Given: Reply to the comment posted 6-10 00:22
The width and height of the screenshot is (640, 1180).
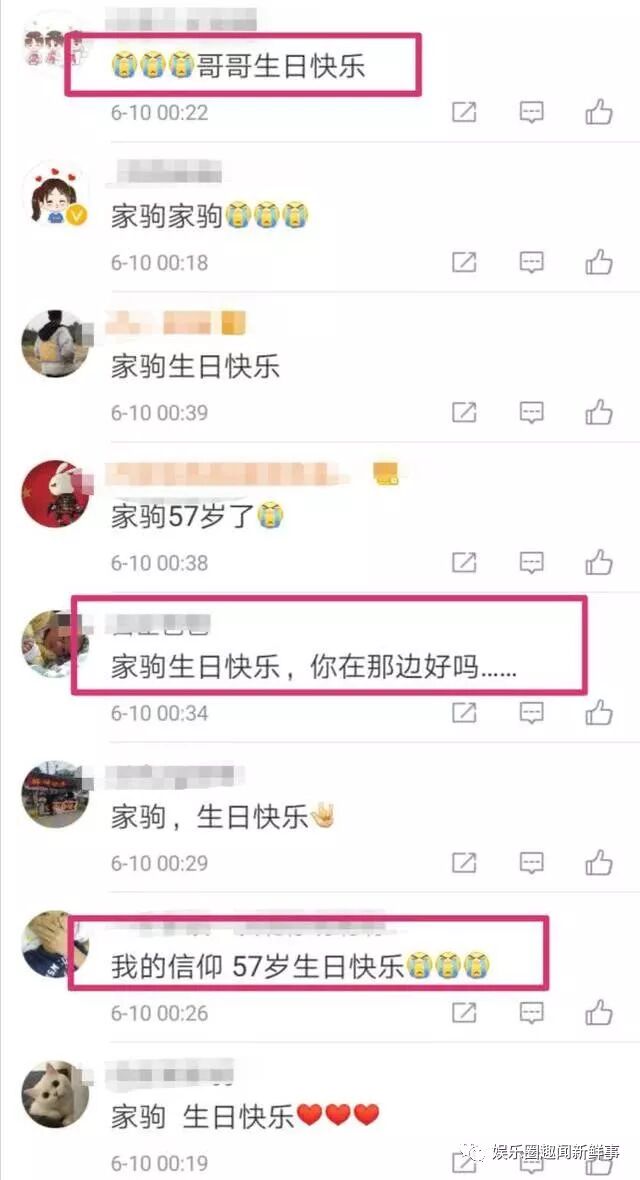Looking at the screenshot, I should coord(532,113).
